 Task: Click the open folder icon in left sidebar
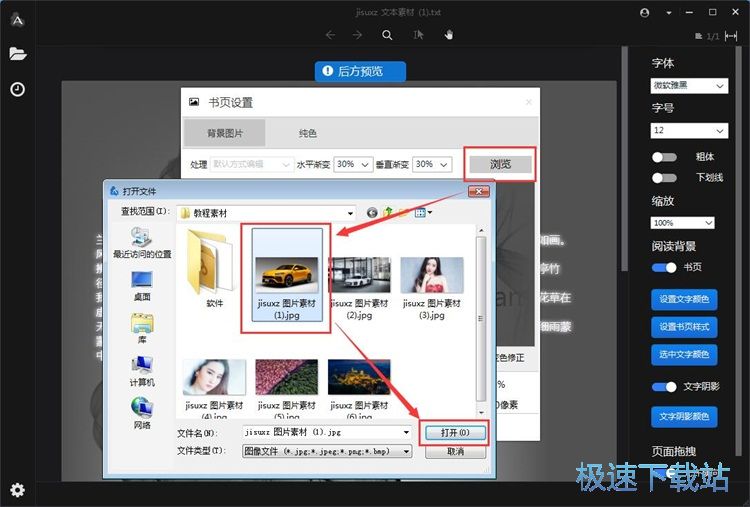[17, 54]
